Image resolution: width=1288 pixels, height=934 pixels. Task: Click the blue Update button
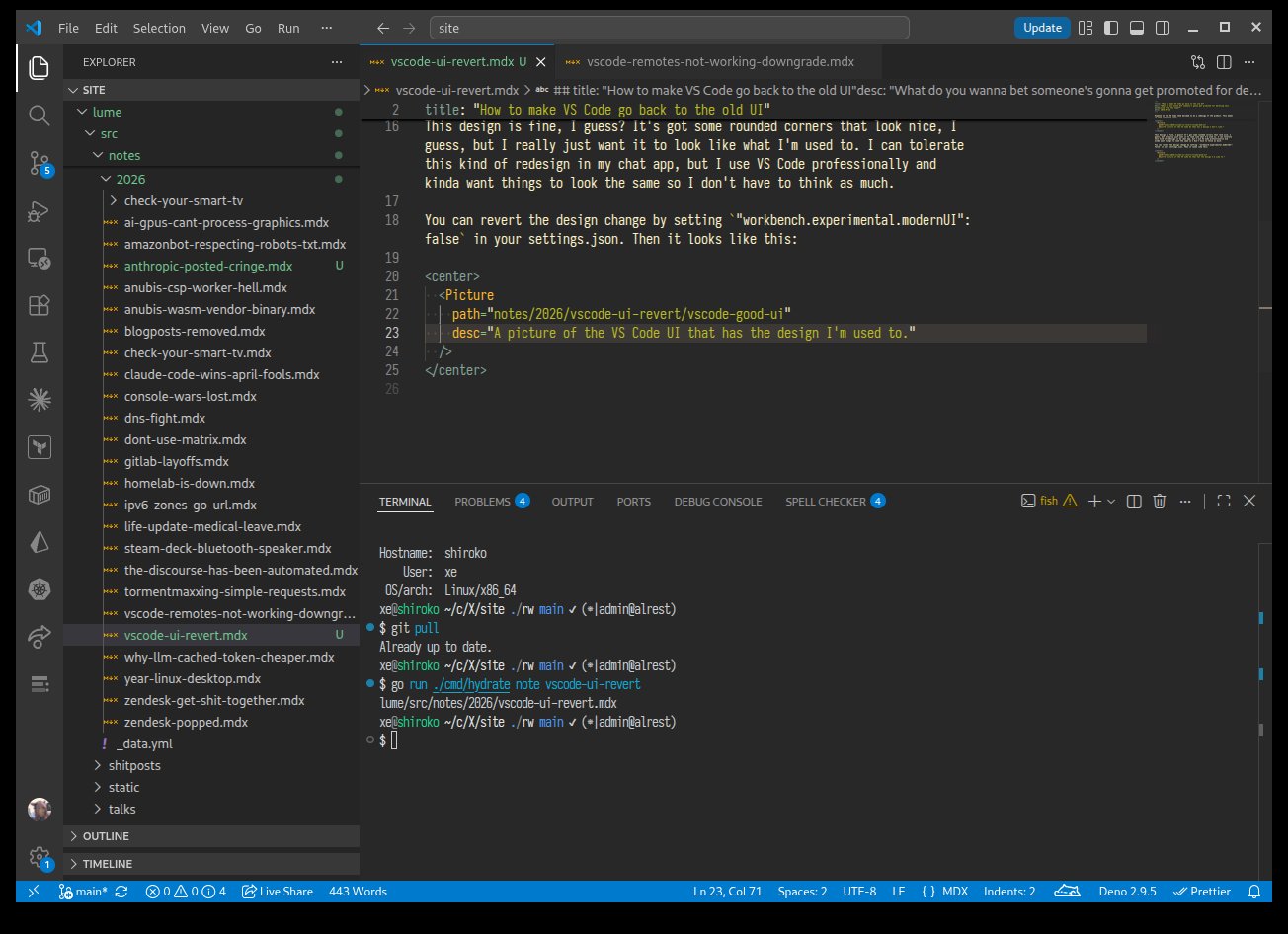click(1042, 28)
